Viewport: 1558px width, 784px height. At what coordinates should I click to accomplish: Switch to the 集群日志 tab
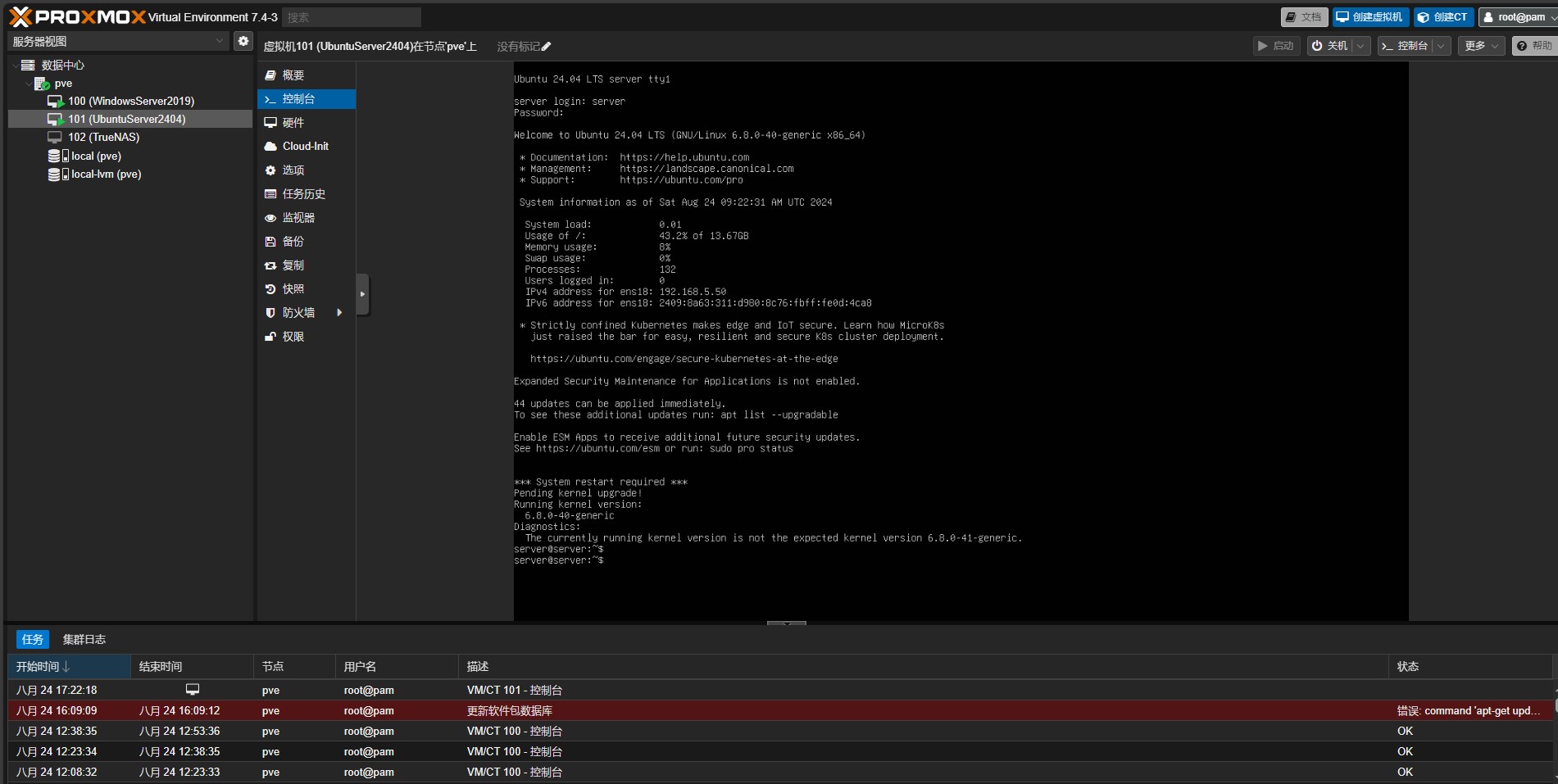[84, 640]
